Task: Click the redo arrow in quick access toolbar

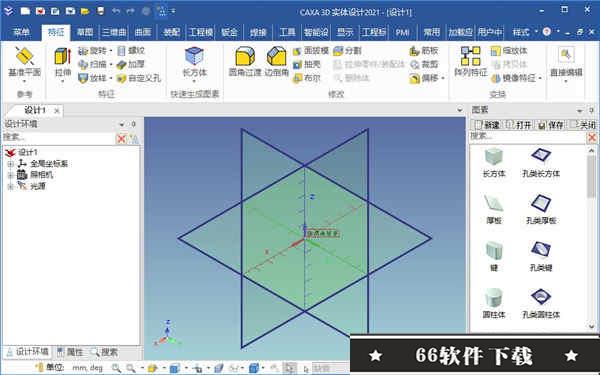Action: (x=130, y=11)
